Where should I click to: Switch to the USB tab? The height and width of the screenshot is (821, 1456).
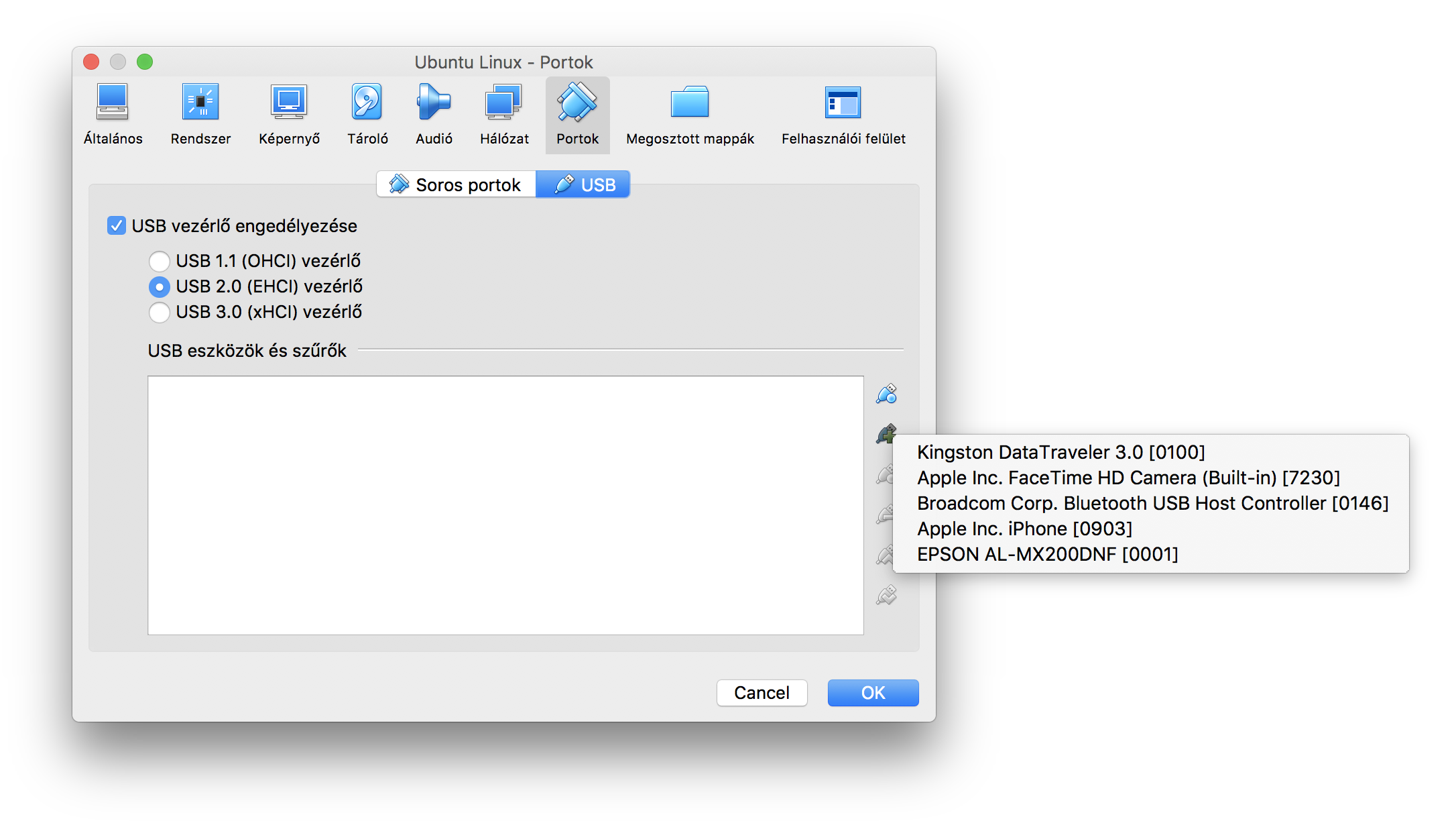[583, 184]
